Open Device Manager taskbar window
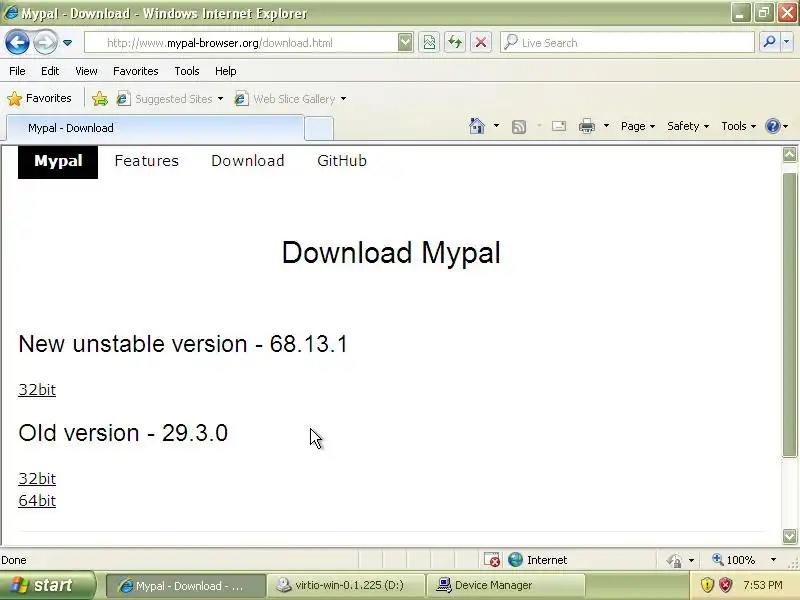800x600 pixels. point(506,585)
